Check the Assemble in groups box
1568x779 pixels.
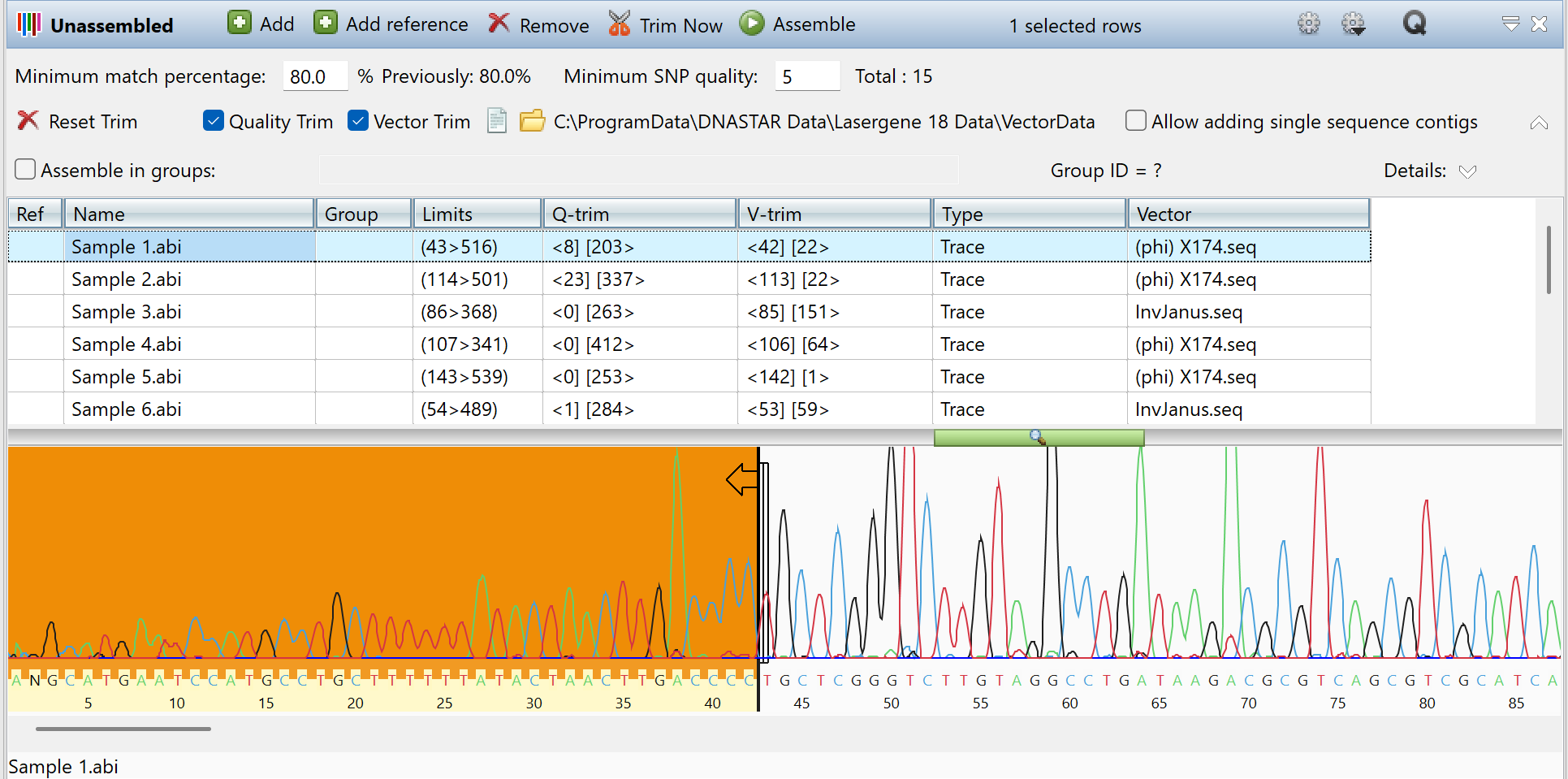24,170
